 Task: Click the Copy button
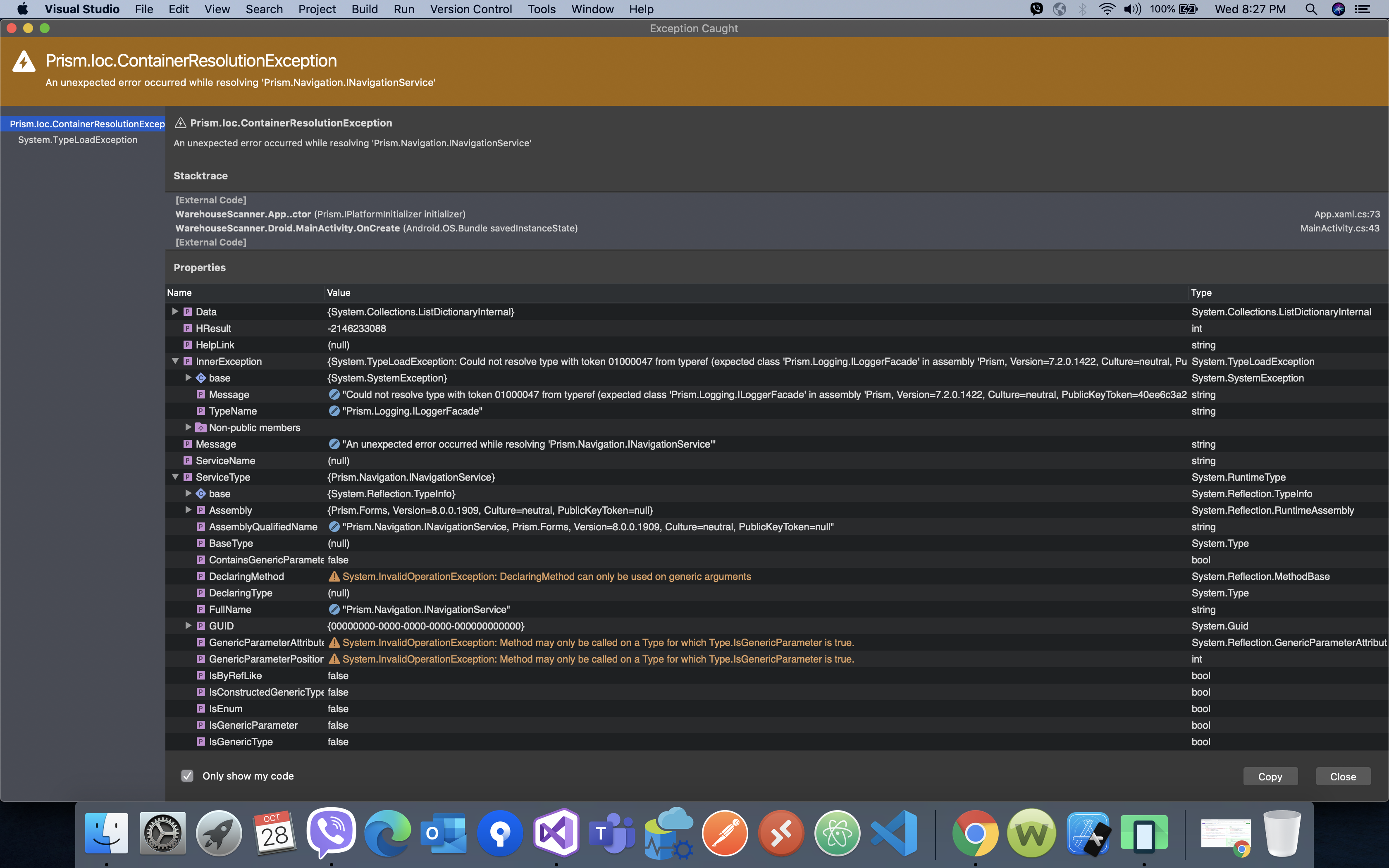[1270, 776]
